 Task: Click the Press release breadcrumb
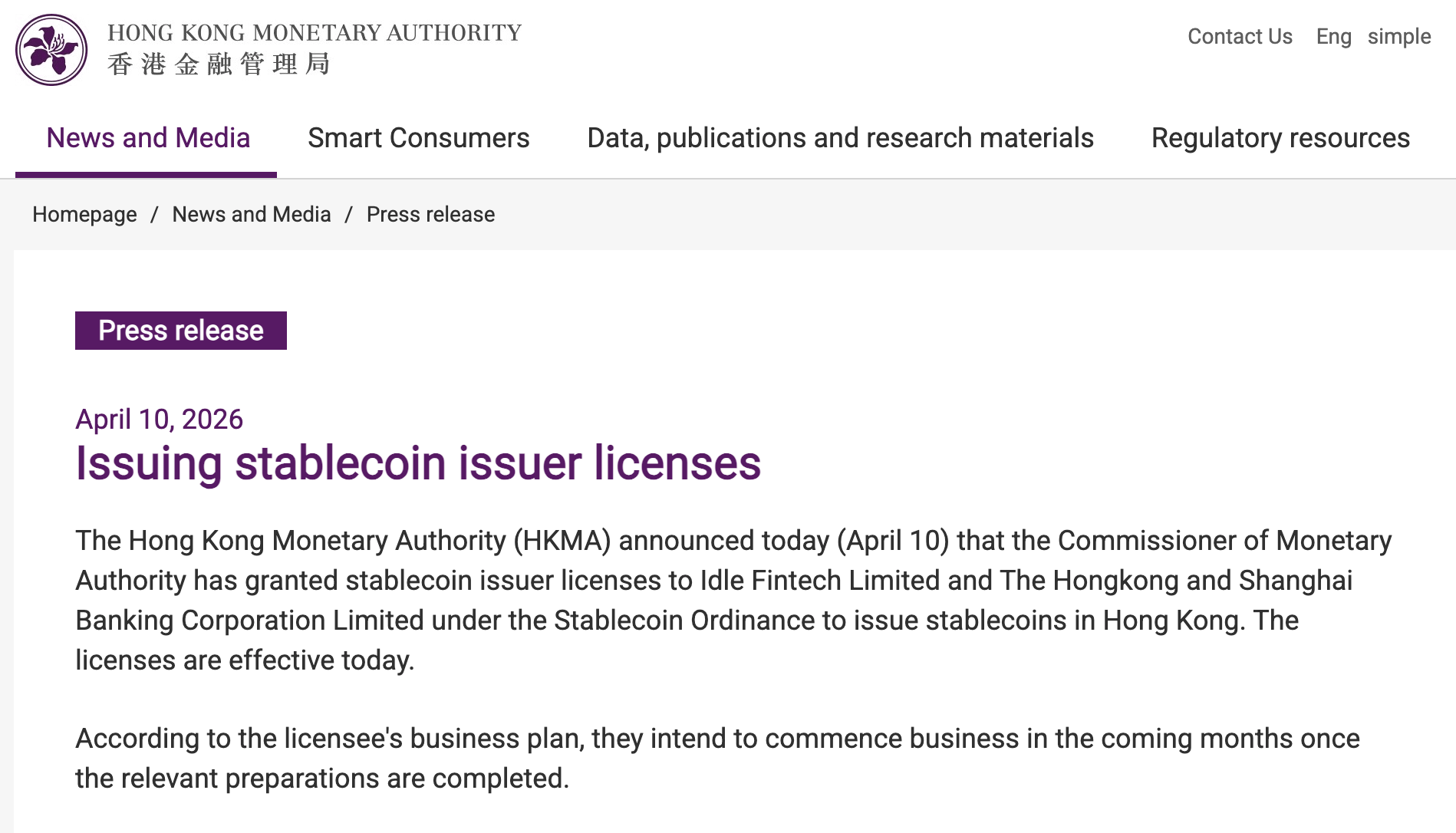click(430, 215)
